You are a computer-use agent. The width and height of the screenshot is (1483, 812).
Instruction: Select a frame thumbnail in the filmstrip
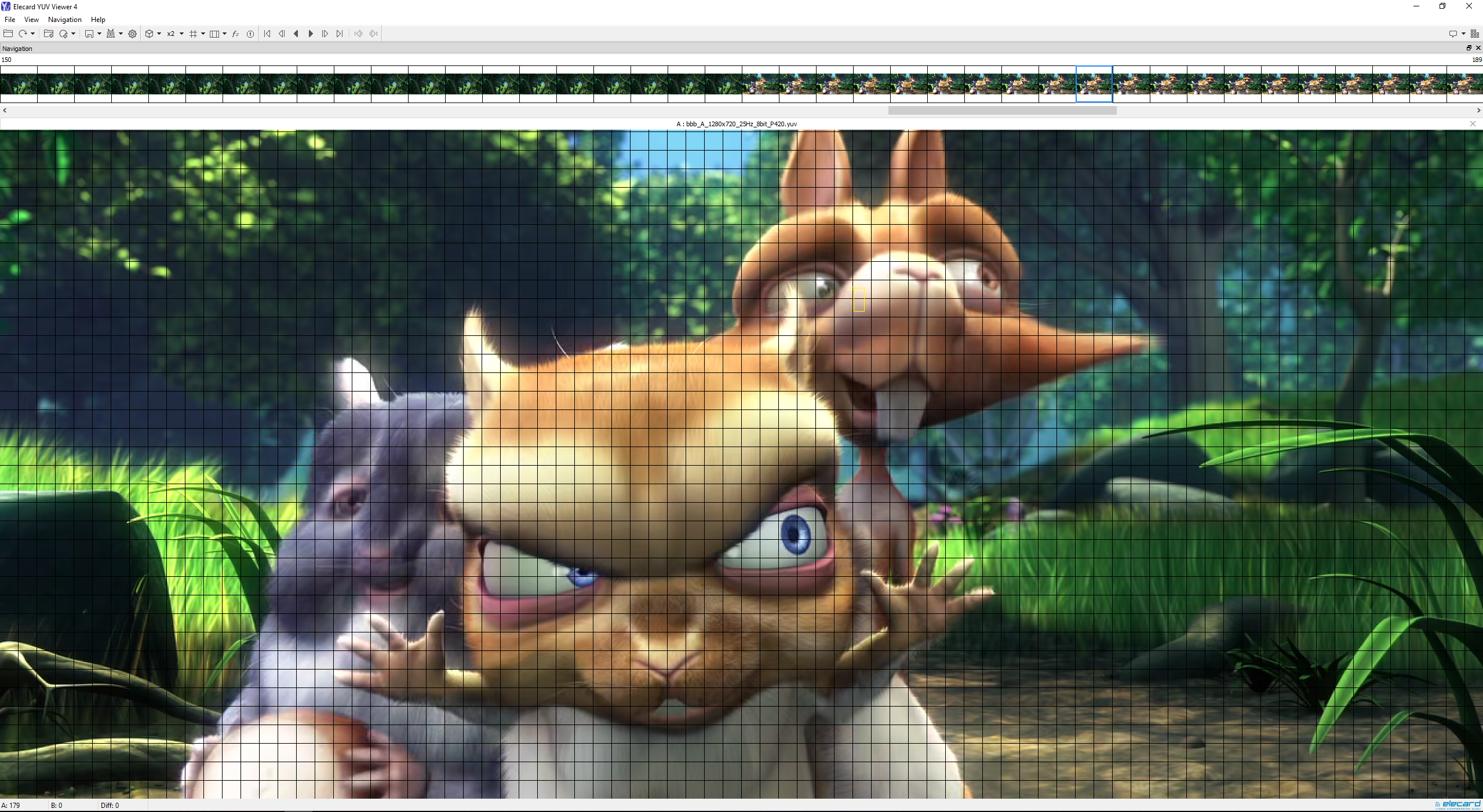1094,85
